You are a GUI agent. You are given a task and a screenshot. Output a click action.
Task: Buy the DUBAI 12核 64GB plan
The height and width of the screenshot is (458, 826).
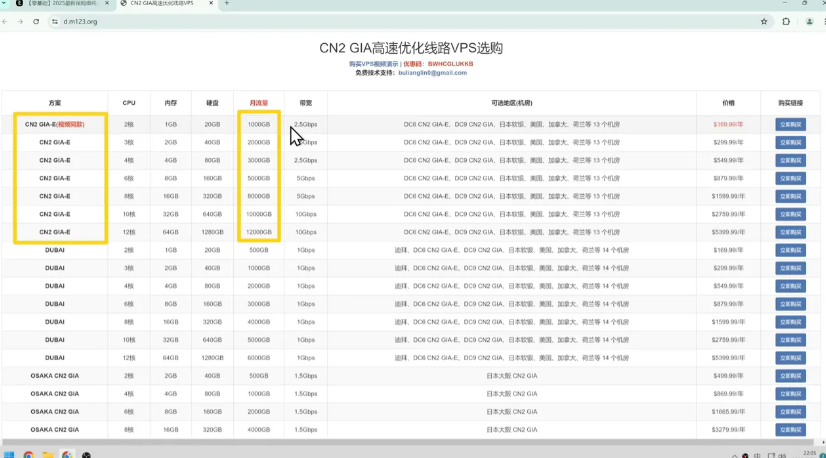[x=790, y=358]
